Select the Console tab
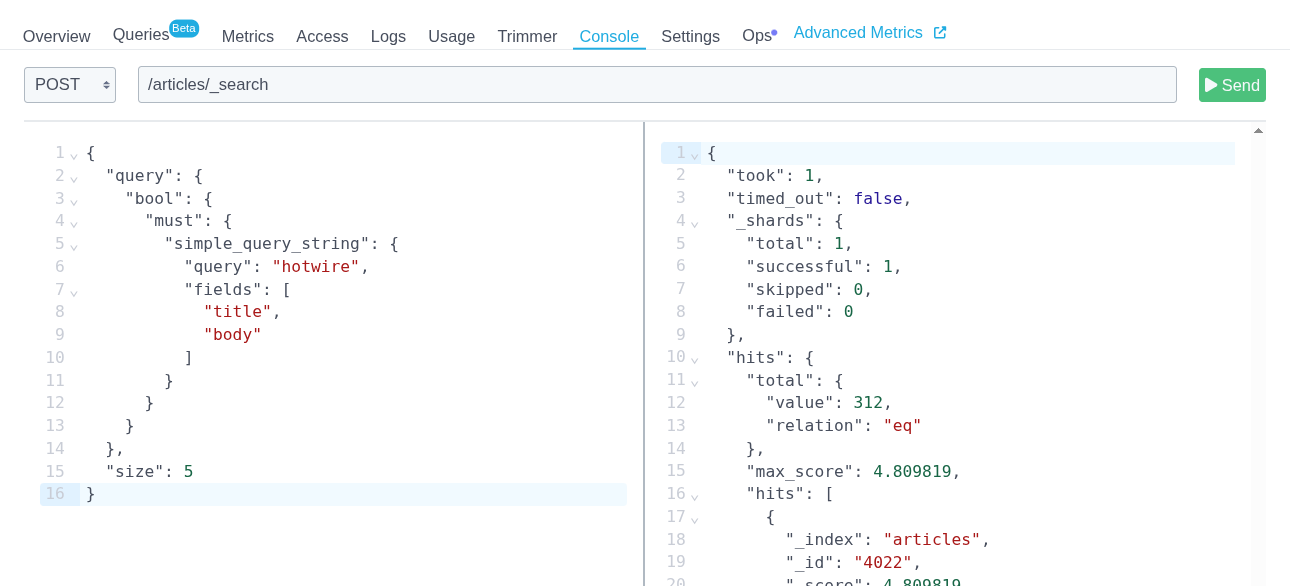This screenshot has height=586, width=1290. coord(609,36)
